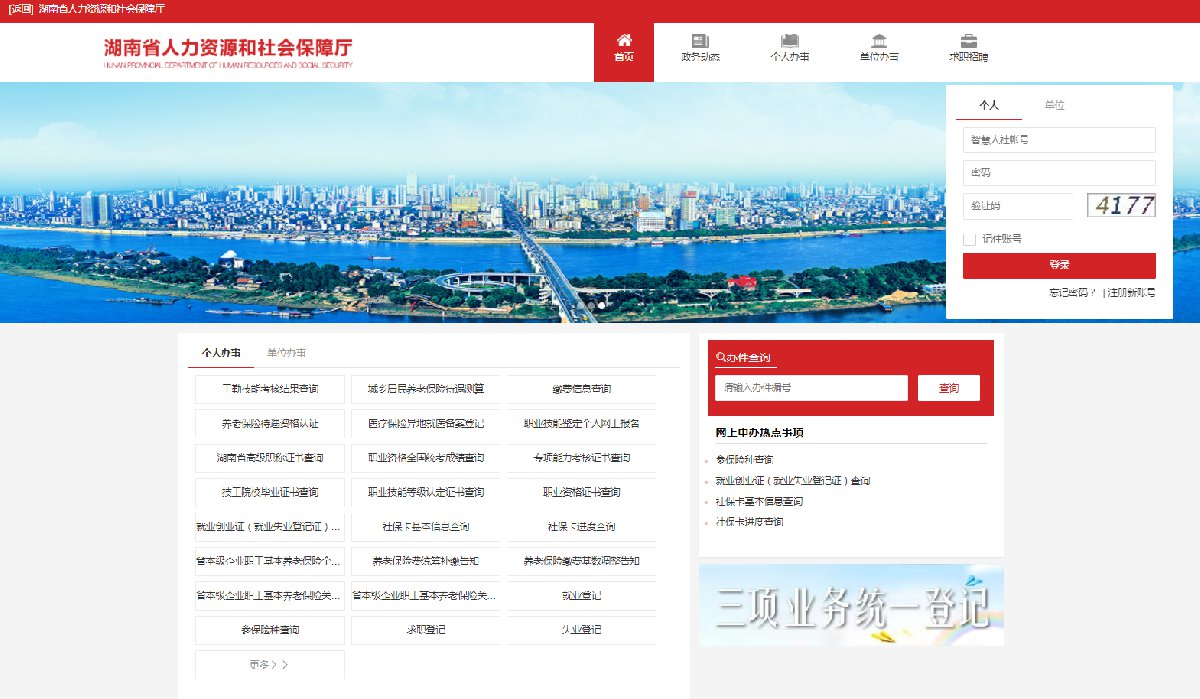1200x699 pixels.
Task: Click the 首页 home icon
Action: (624, 41)
